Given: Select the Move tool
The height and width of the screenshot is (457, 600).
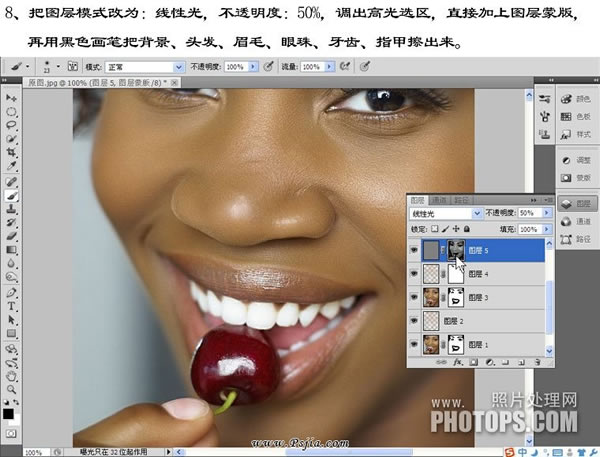Looking at the screenshot, I should (11, 98).
